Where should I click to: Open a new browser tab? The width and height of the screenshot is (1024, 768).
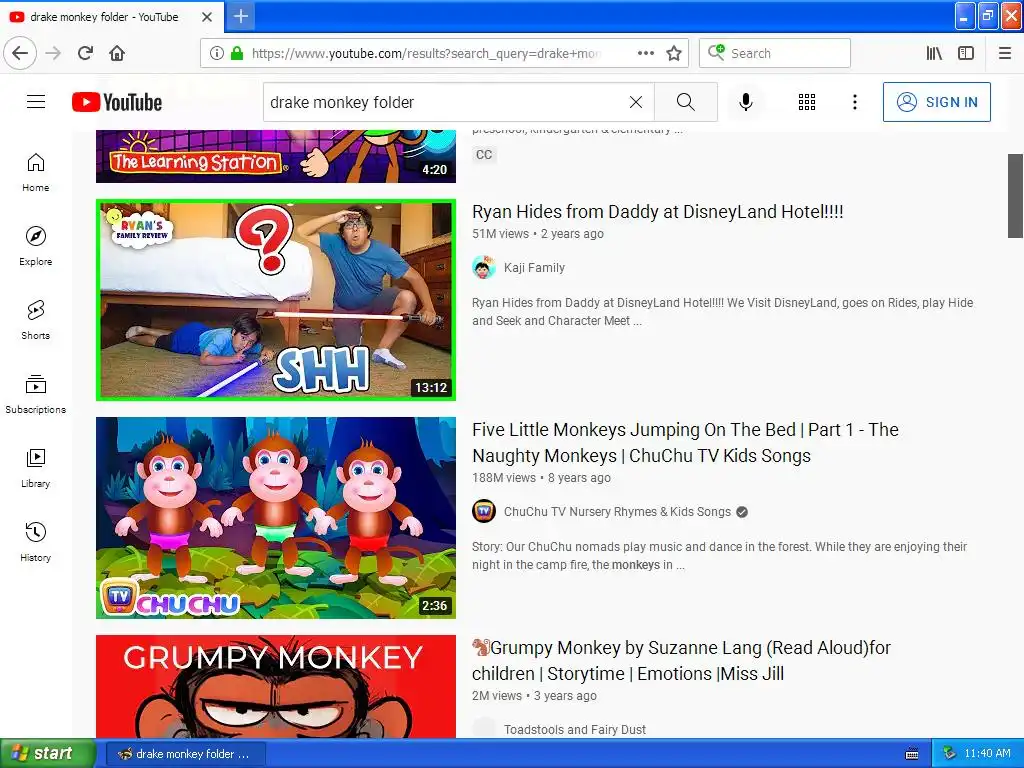click(240, 16)
